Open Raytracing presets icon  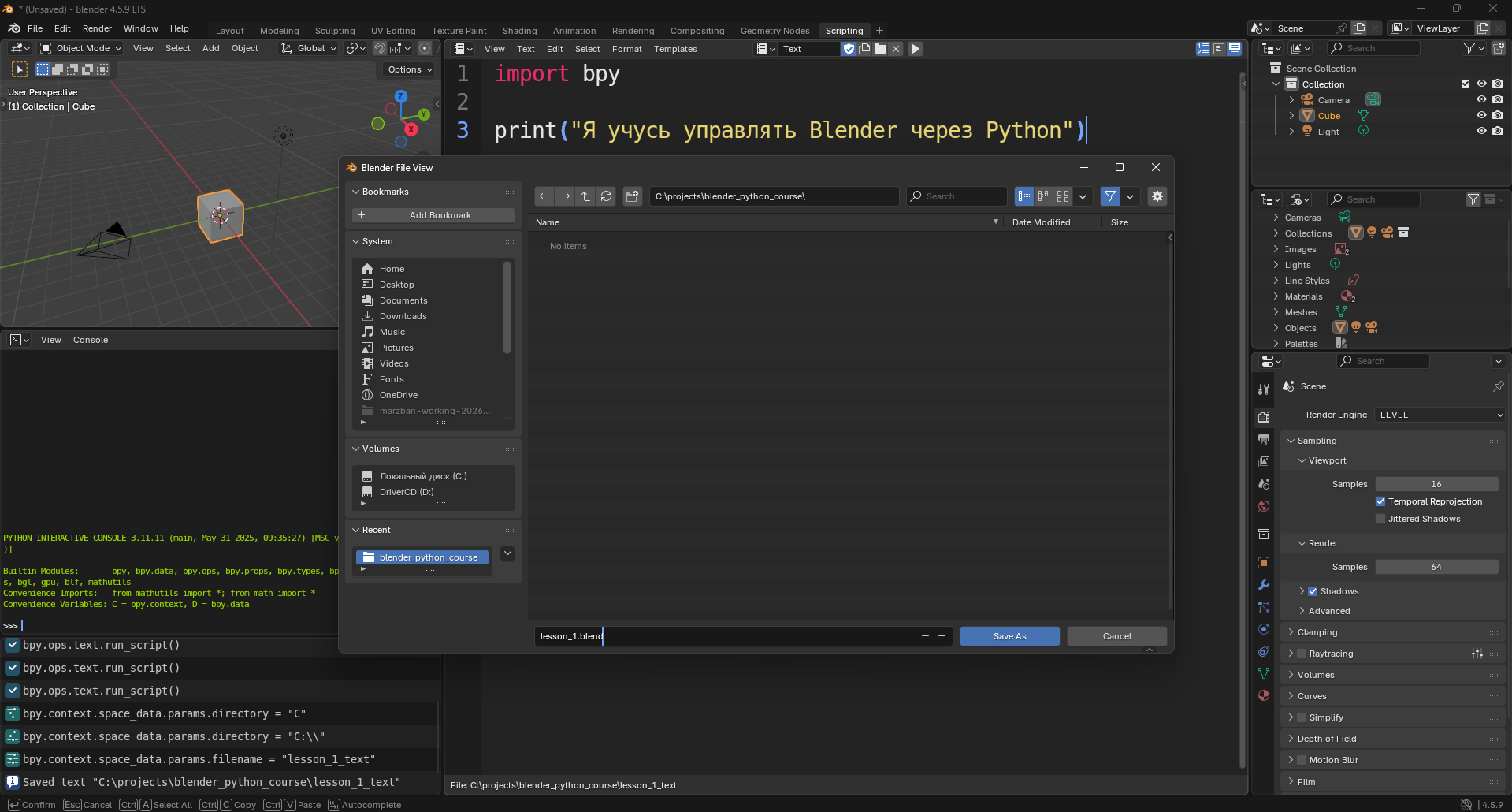coord(1477,654)
